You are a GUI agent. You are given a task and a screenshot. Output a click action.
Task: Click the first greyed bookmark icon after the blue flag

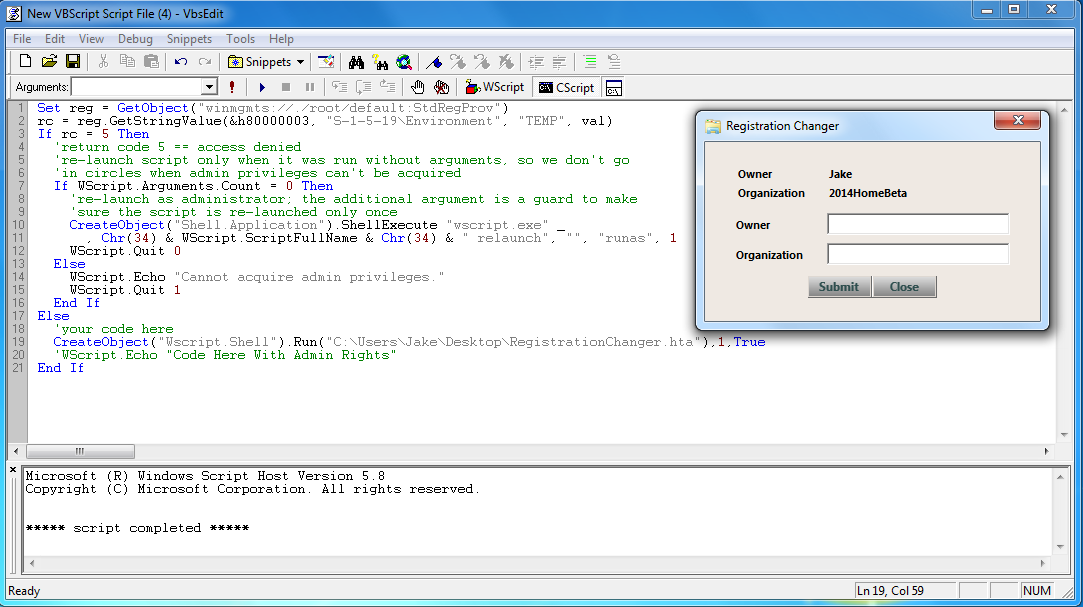tap(458, 62)
